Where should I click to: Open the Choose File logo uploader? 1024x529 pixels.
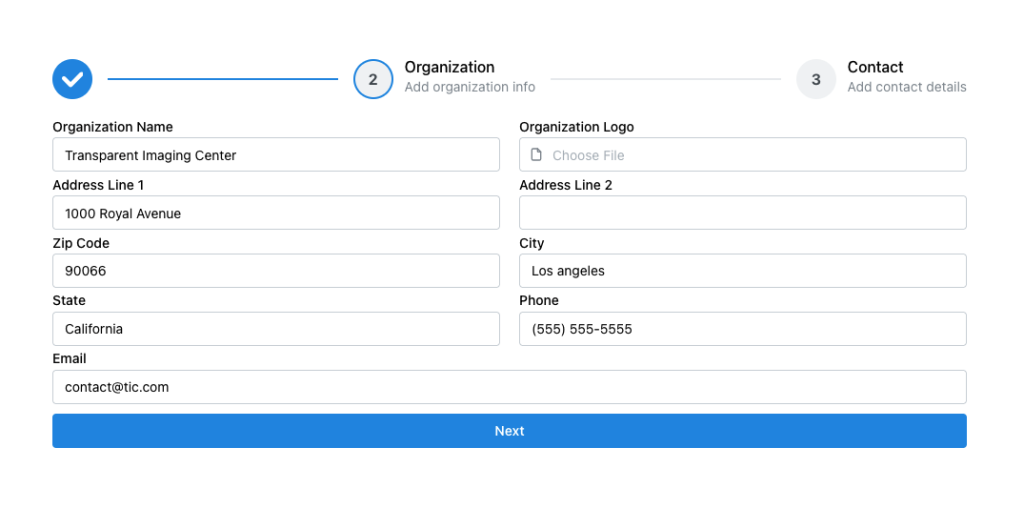click(x=742, y=155)
